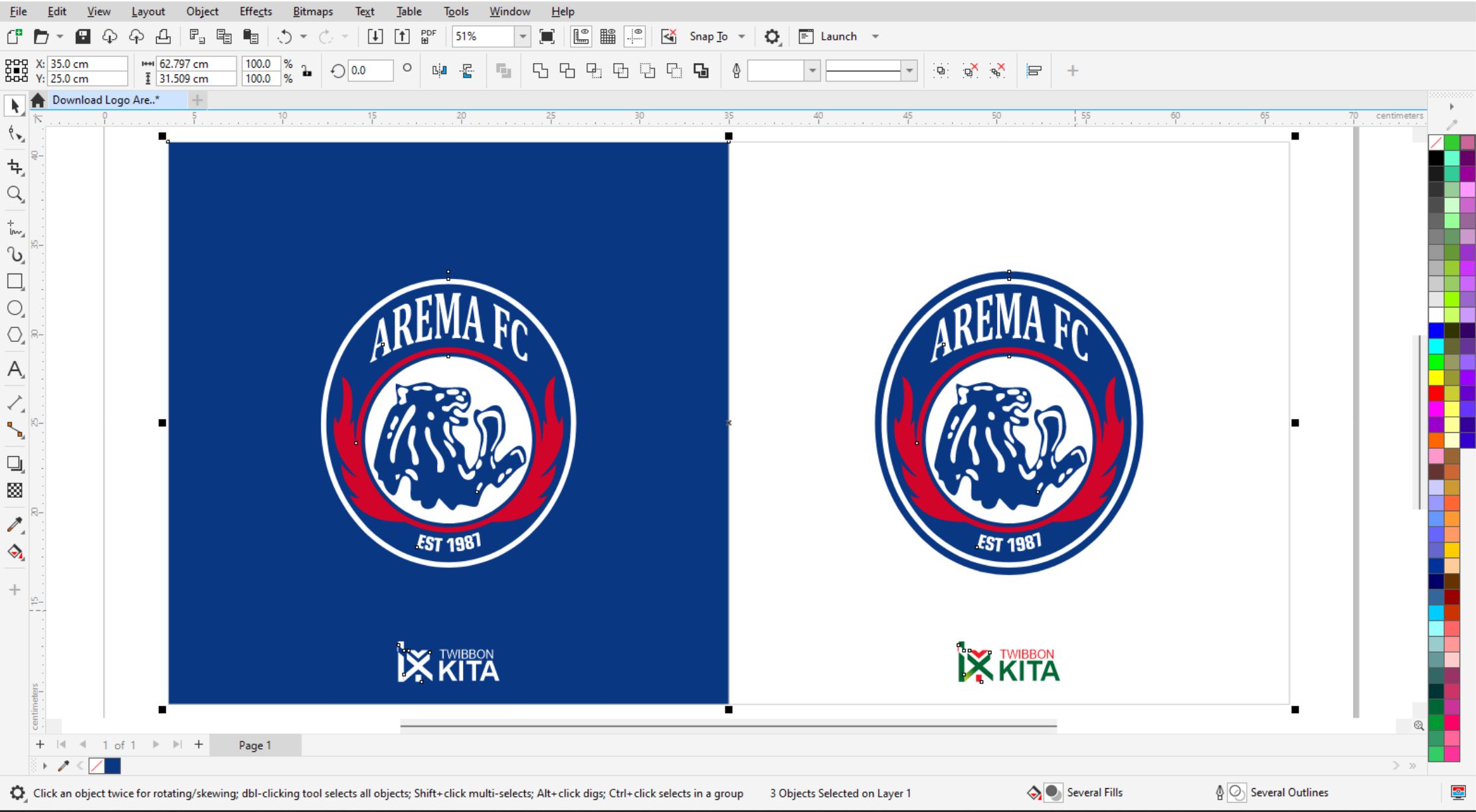Viewport: 1476px width, 812px height.
Task: Select the Transparency tool
Action: pyautogui.click(x=15, y=491)
